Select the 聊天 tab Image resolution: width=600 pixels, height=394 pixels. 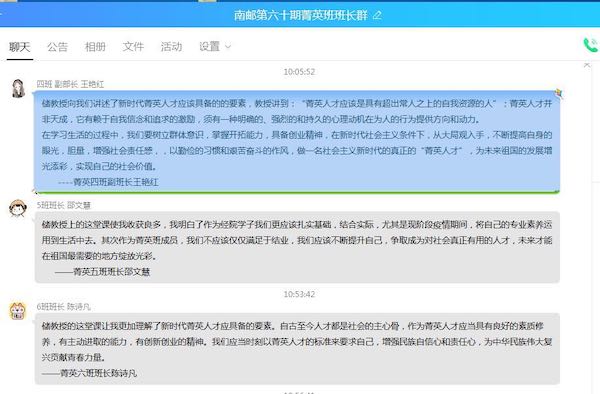(x=20, y=47)
